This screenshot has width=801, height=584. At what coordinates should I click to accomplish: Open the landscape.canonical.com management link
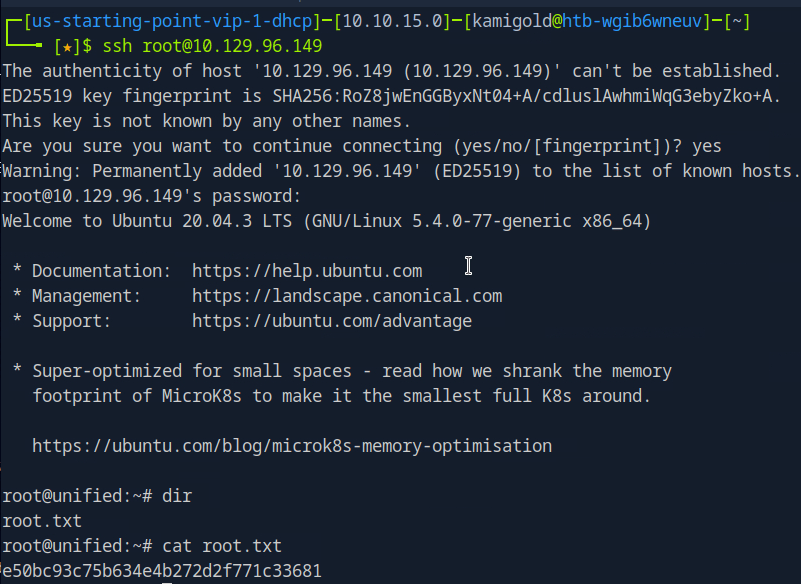click(x=347, y=296)
